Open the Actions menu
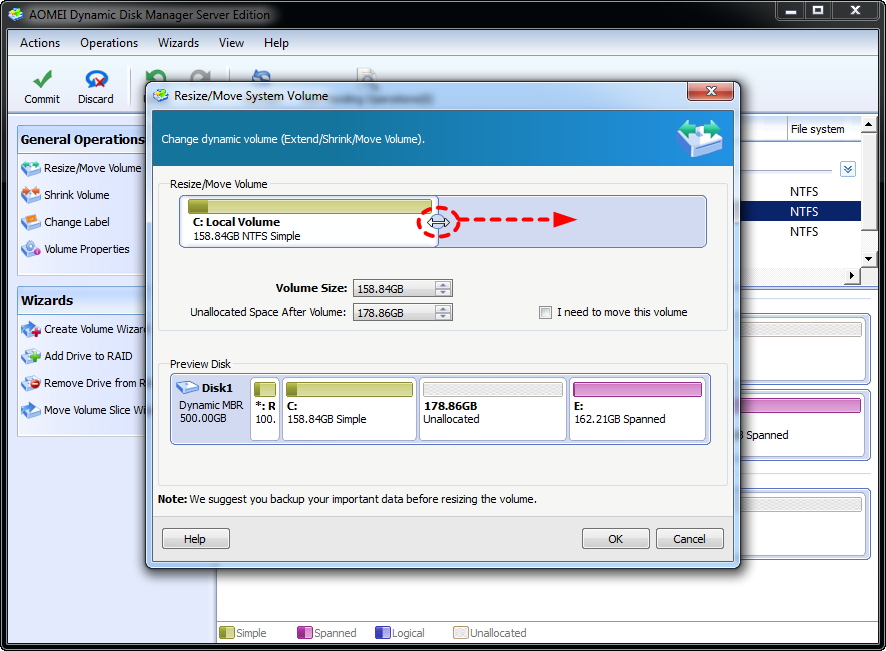This screenshot has height=651, width=886. [40, 43]
